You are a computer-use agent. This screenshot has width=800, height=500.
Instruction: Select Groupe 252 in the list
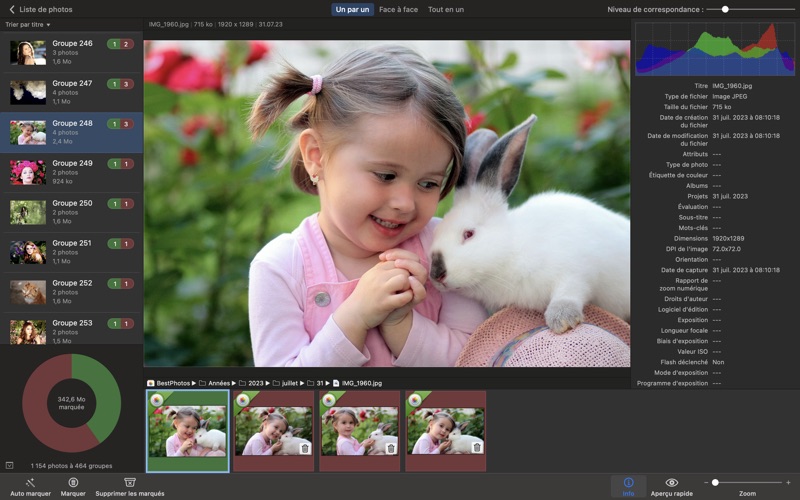(71, 291)
